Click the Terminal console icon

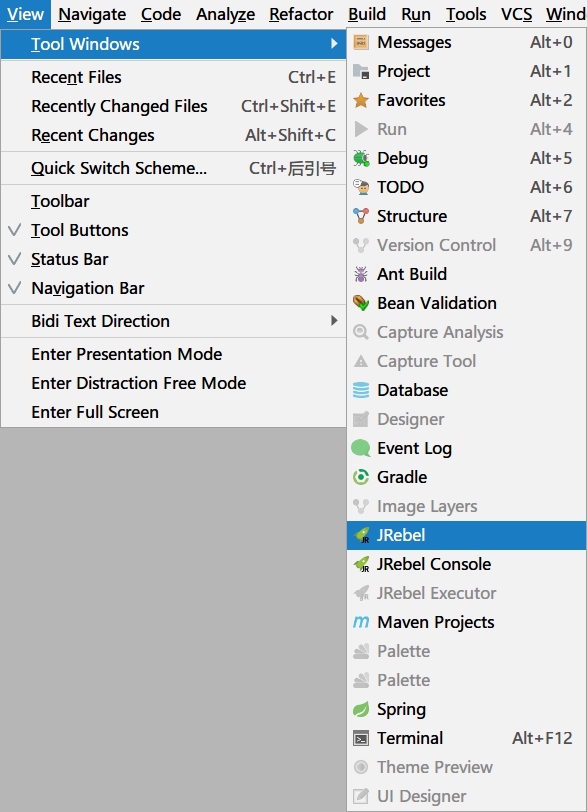tap(361, 738)
